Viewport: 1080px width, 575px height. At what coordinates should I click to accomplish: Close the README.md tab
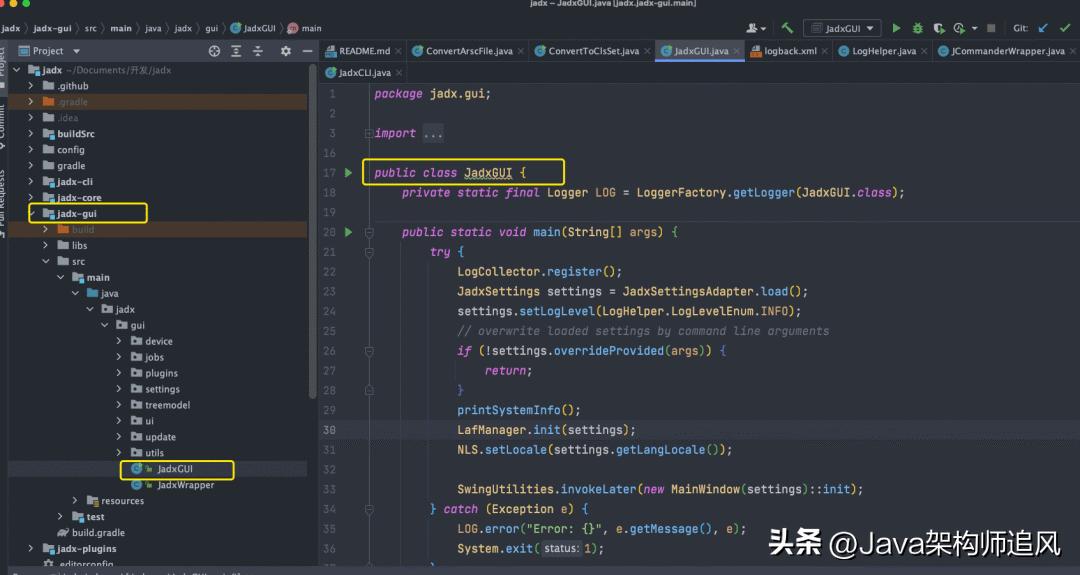click(x=398, y=51)
